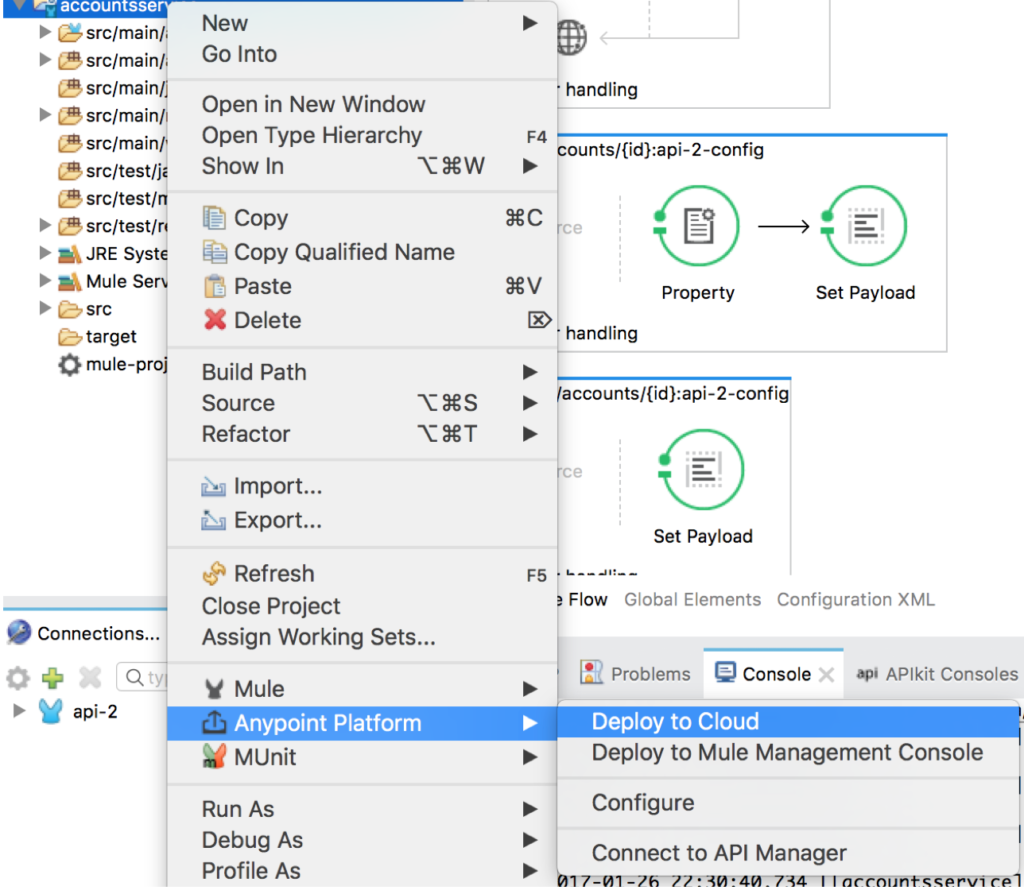This screenshot has height=890, width=1024.
Task: Click the mule-project gear file icon
Action: pos(69,364)
